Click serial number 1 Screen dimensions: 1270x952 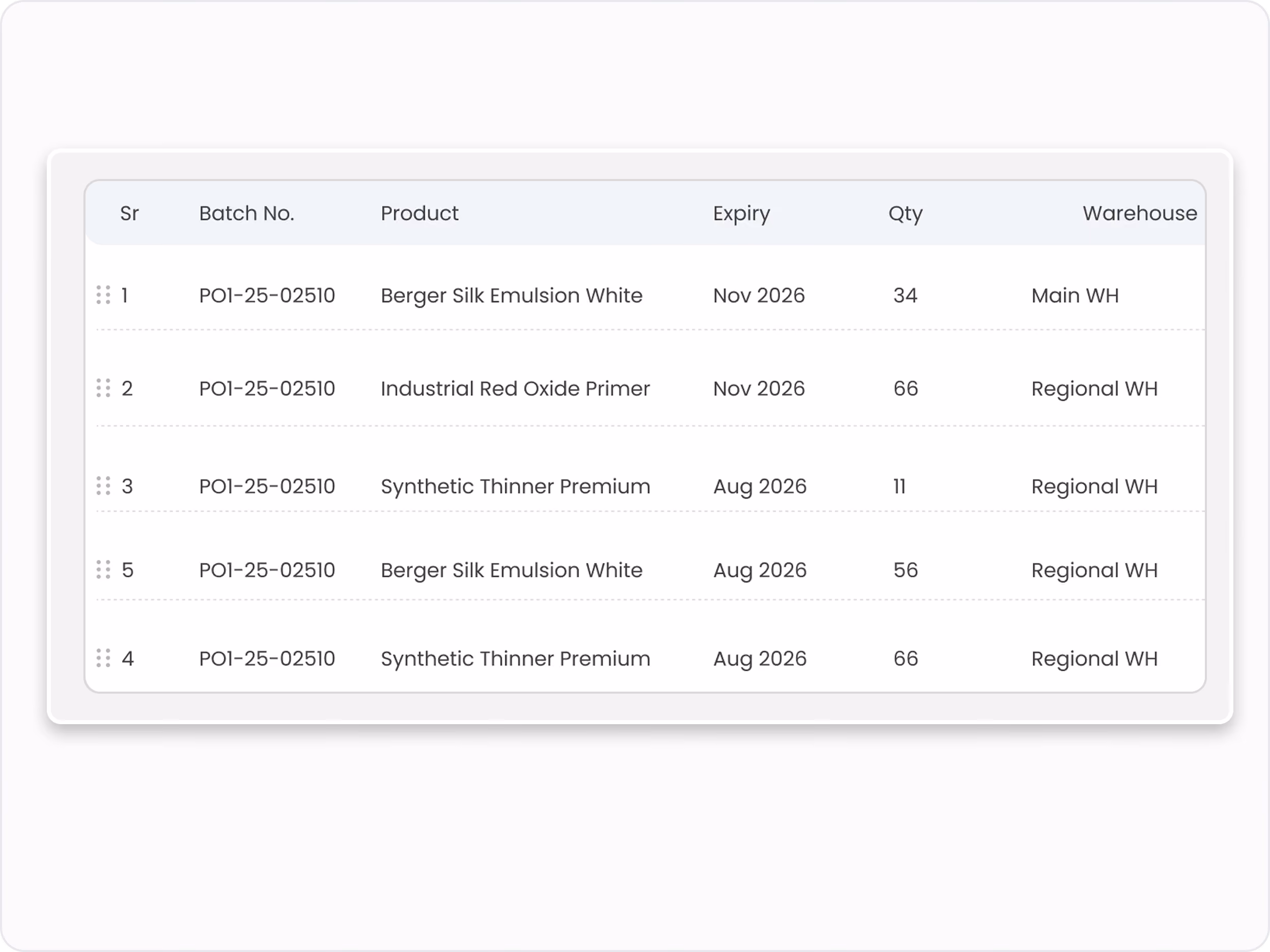(125, 295)
